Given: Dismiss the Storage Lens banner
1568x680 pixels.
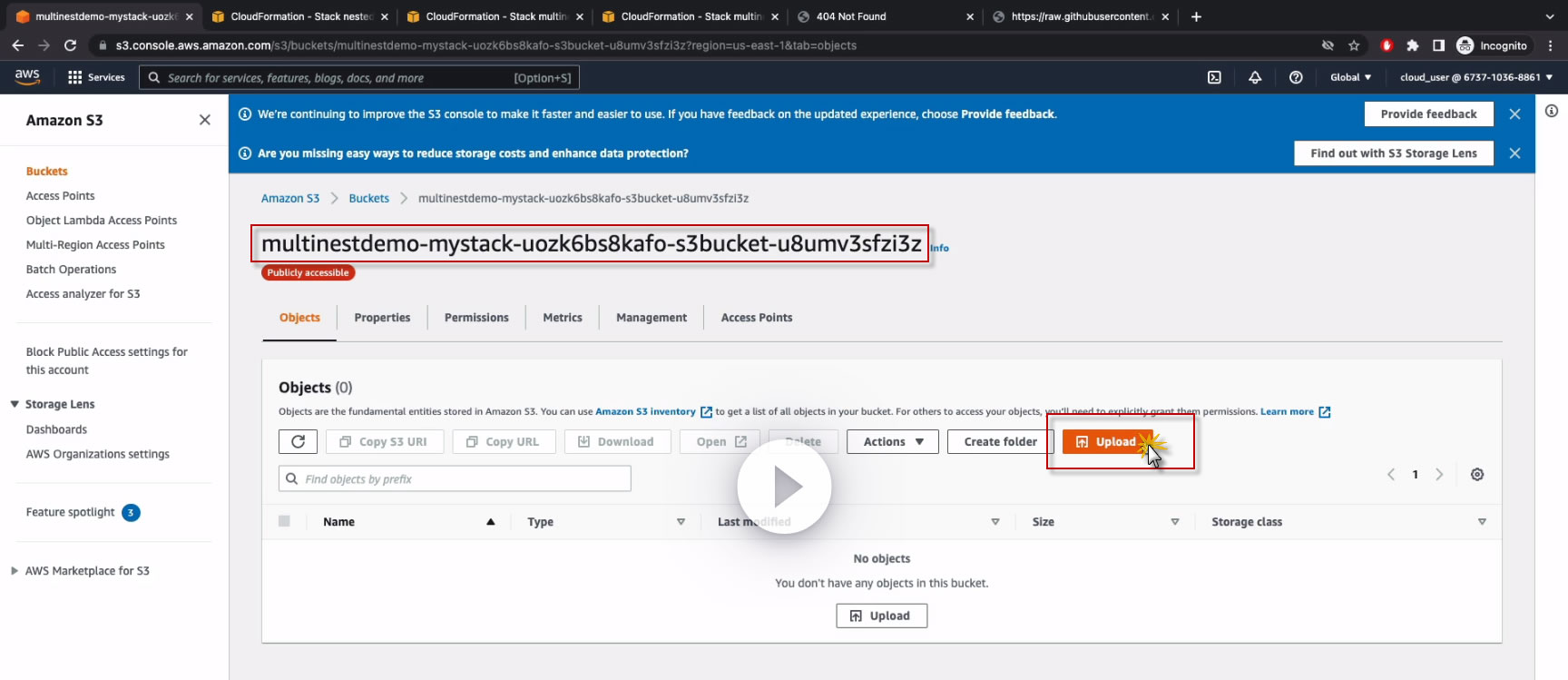Looking at the screenshot, I should pyautogui.click(x=1514, y=153).
